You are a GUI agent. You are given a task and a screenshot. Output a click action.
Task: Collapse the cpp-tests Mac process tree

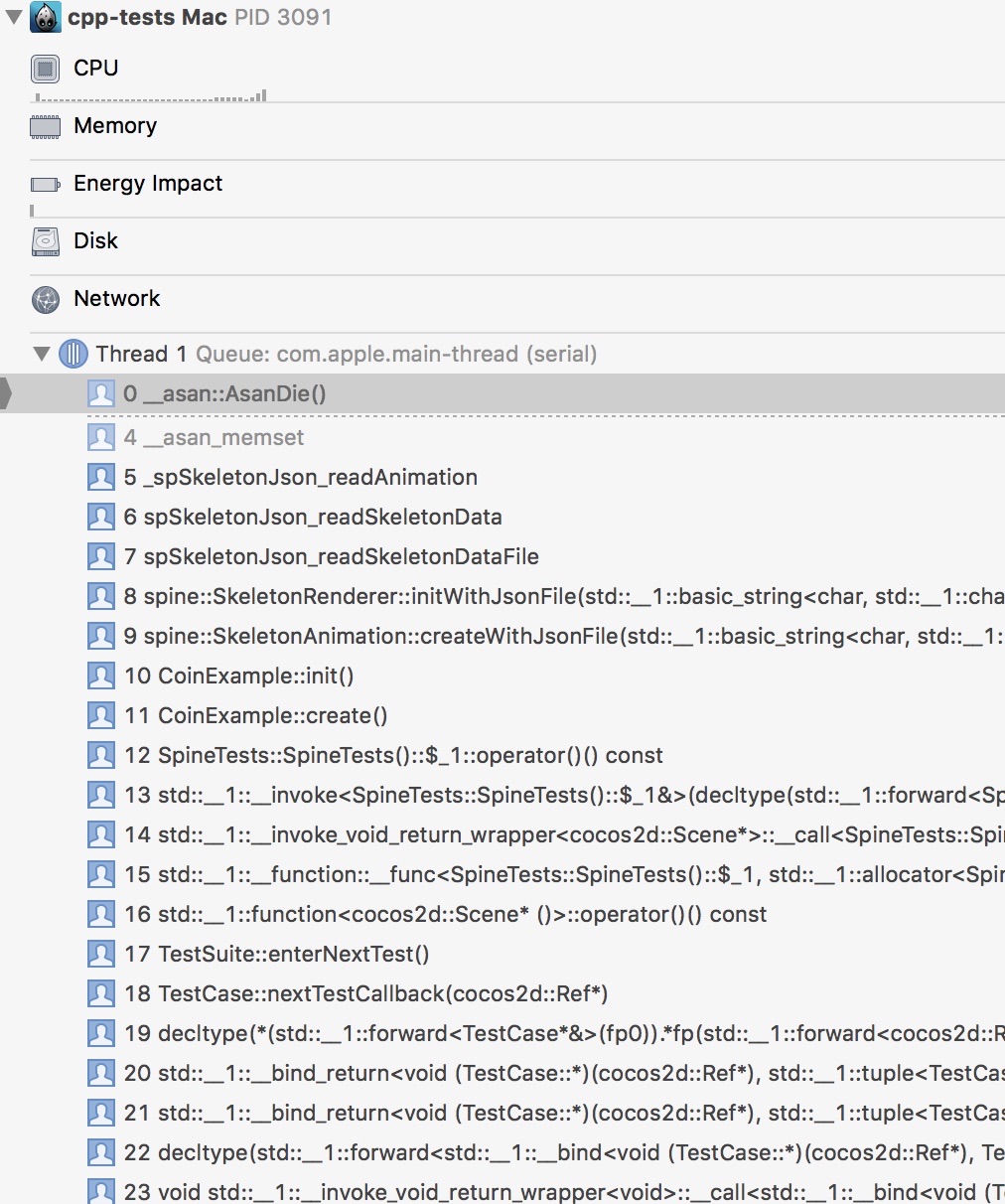click(x=14, y=17)
